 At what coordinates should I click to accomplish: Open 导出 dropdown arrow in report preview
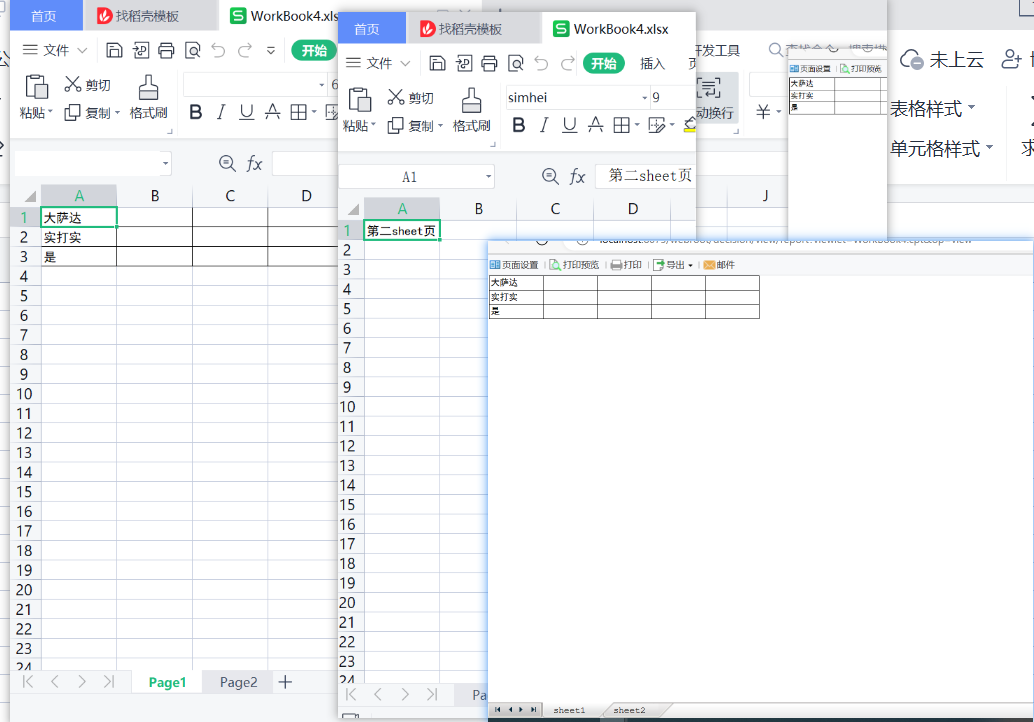point(690,266)
